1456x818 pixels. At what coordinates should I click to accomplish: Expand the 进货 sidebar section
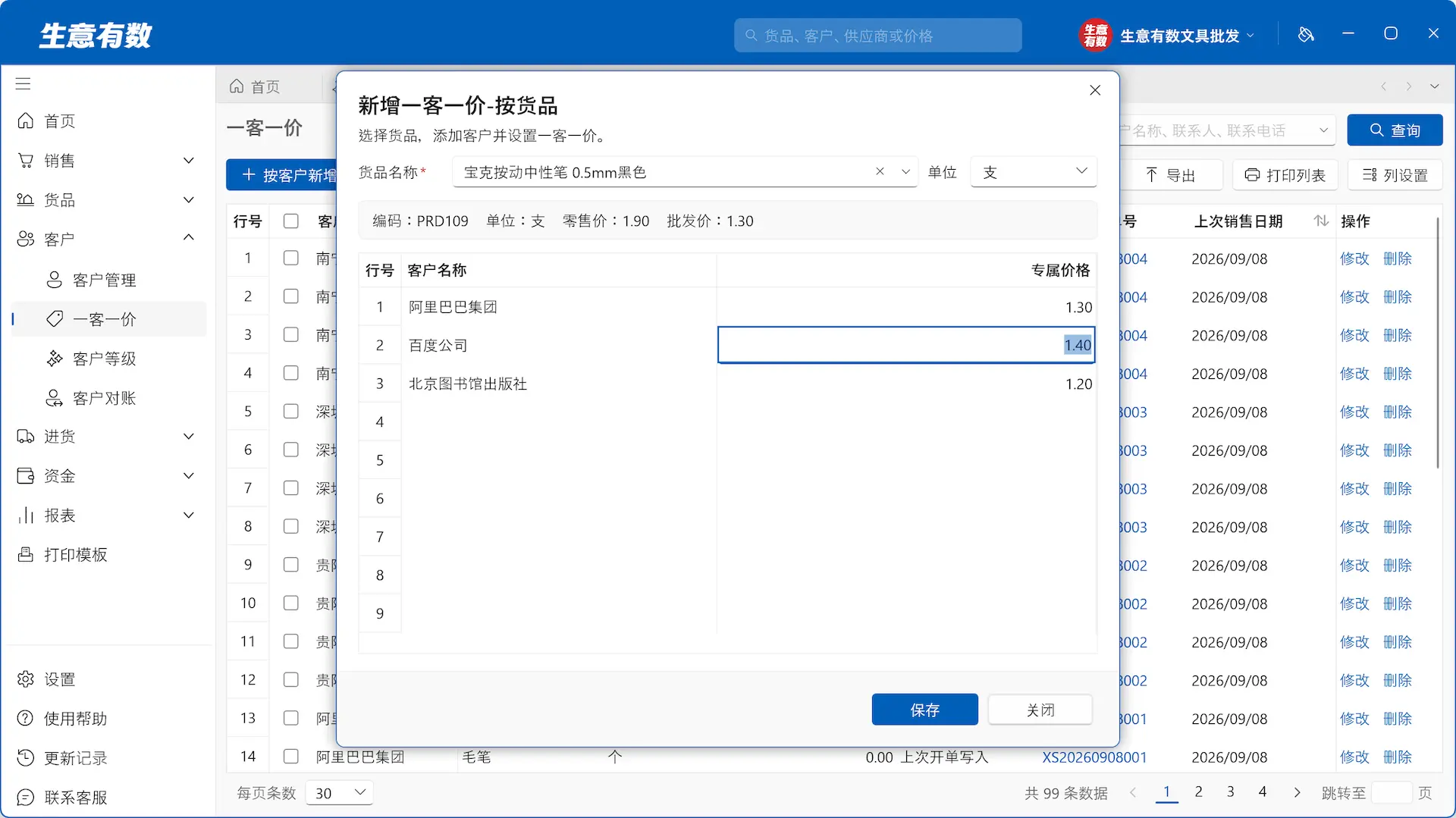point(189,437)
